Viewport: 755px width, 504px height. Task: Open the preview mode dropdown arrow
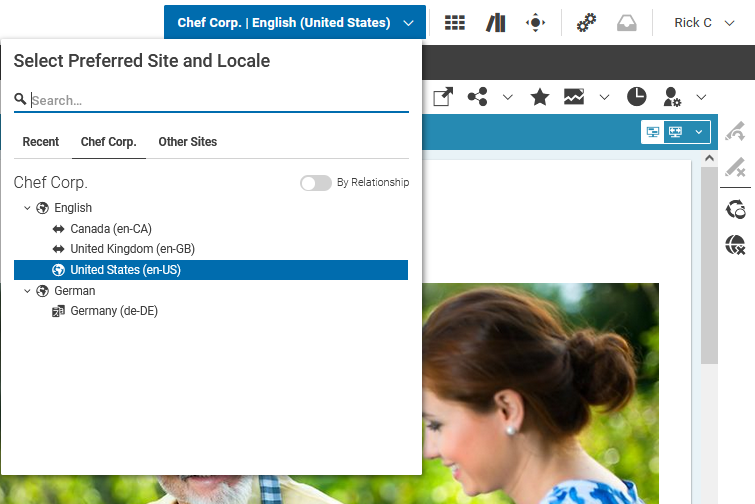point(699,132)
